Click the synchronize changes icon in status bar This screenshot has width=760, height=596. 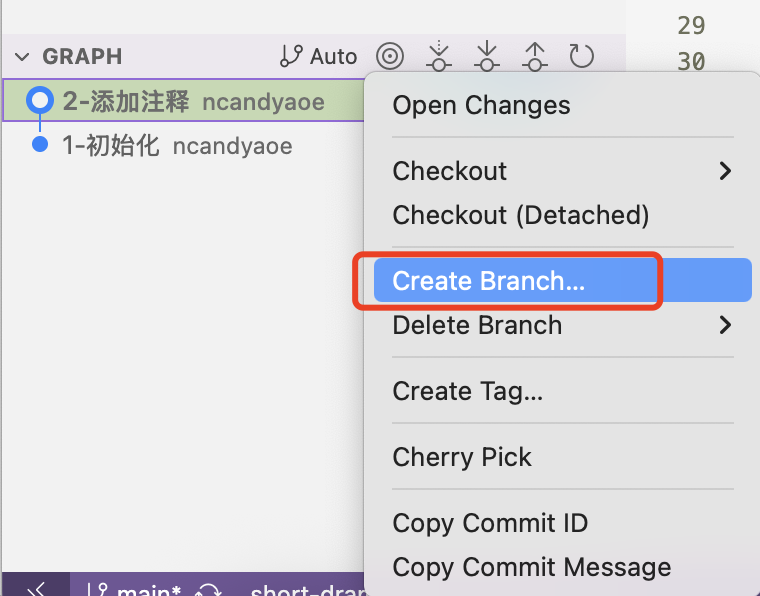pyautogui.click(x=208, y=590)
